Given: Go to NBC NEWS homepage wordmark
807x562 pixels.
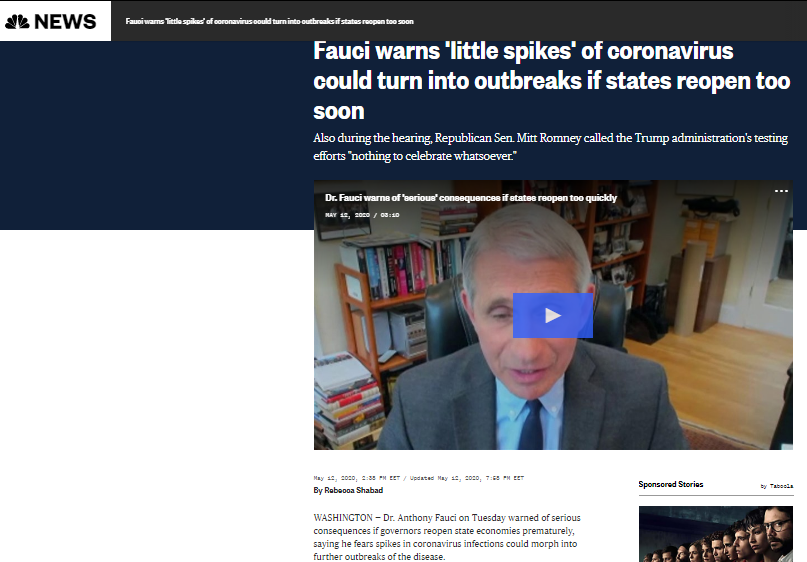Looking at the screenshot, I should click(x=65, y=22).
